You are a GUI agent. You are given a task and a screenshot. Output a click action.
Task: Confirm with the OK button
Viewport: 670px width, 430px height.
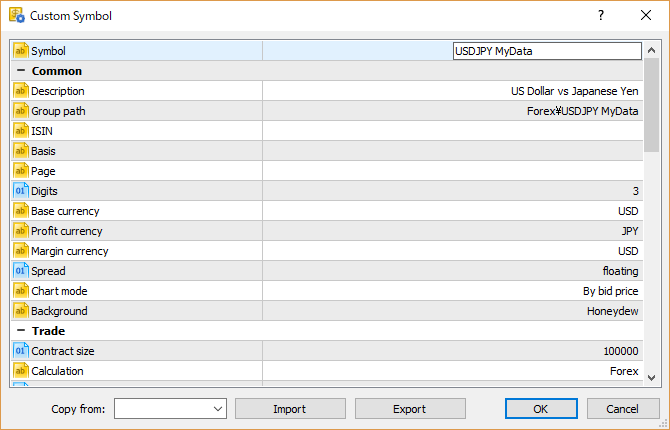click(541, 409)
